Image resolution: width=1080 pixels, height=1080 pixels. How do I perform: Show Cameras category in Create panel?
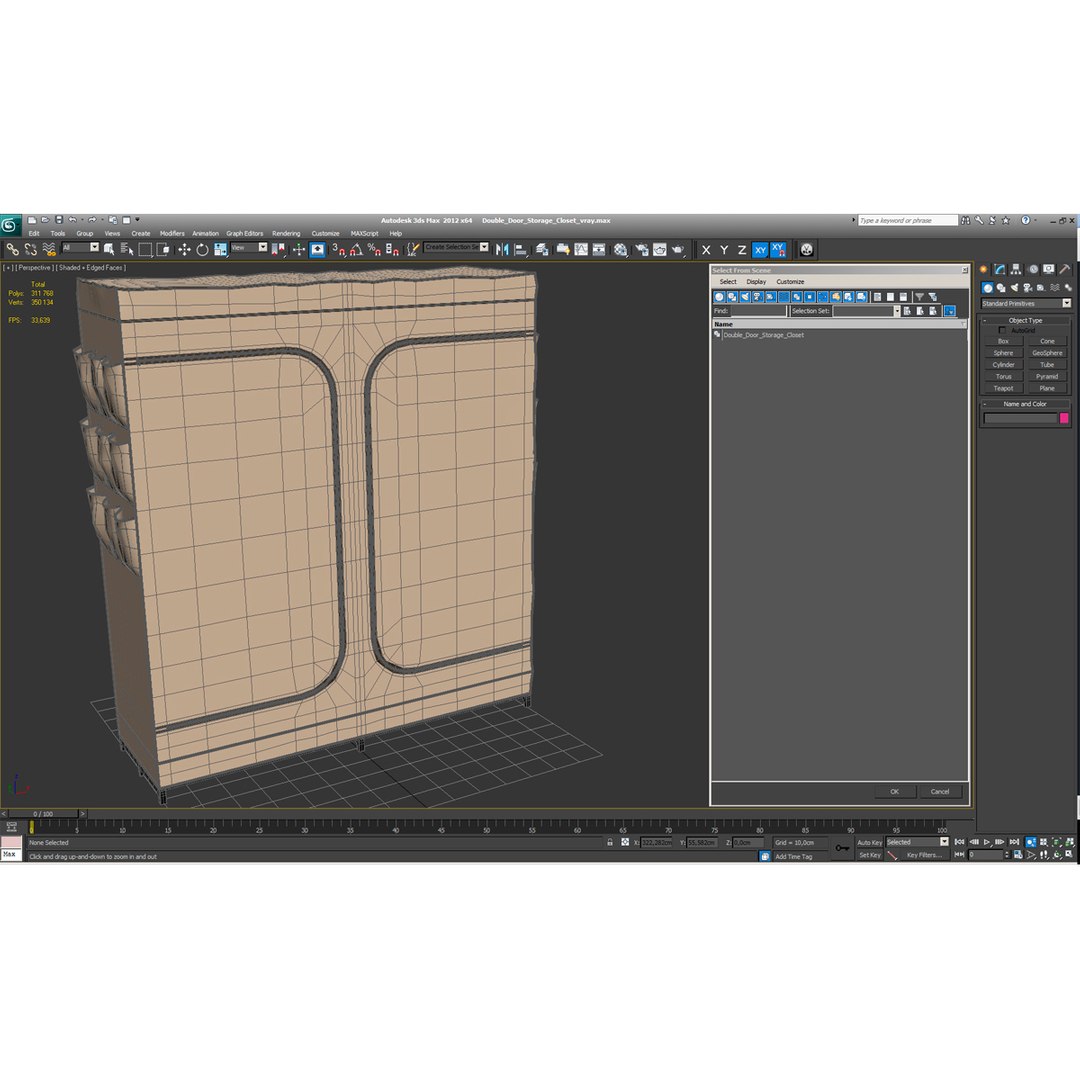pos(1028,287)
